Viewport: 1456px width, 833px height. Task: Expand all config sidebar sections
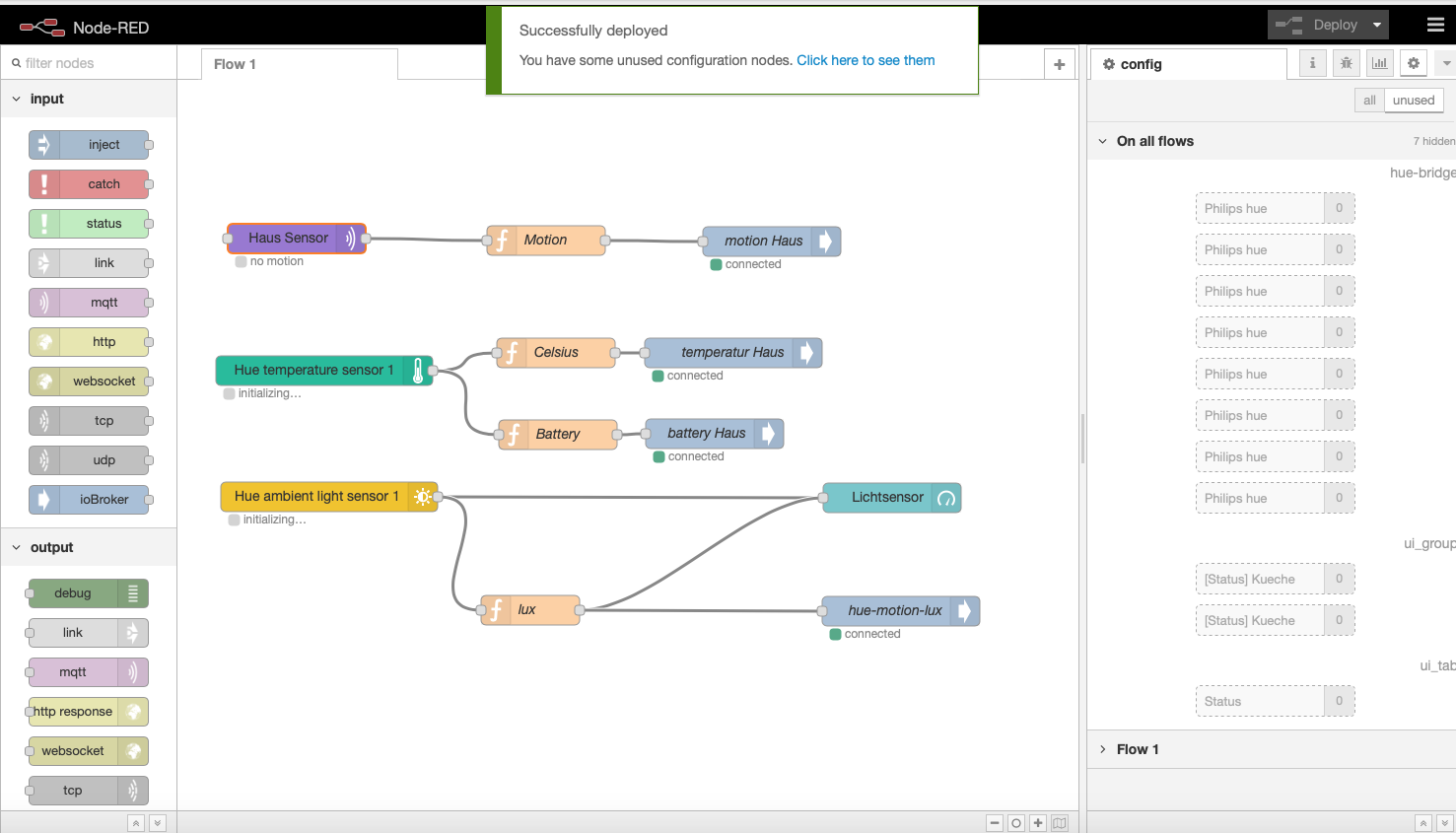click(1444, 823)
